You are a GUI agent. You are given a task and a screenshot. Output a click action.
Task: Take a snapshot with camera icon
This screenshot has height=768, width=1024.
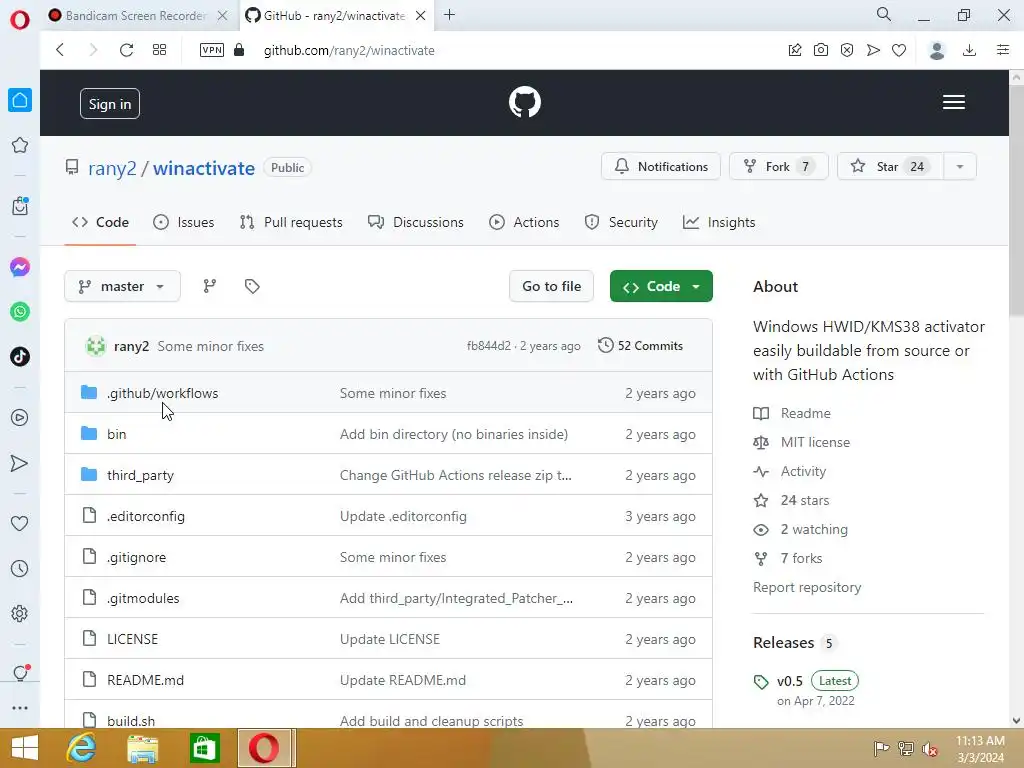pos(821,50)
